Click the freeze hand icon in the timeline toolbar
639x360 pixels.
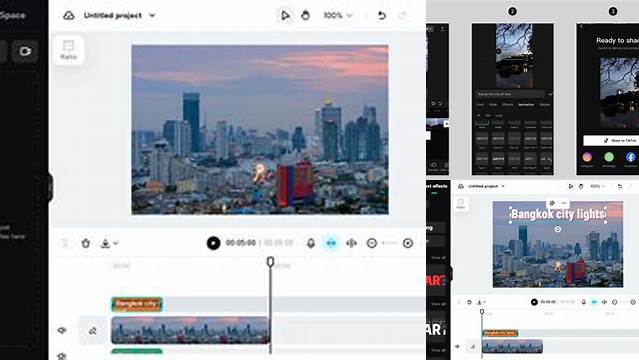(86, 243)
